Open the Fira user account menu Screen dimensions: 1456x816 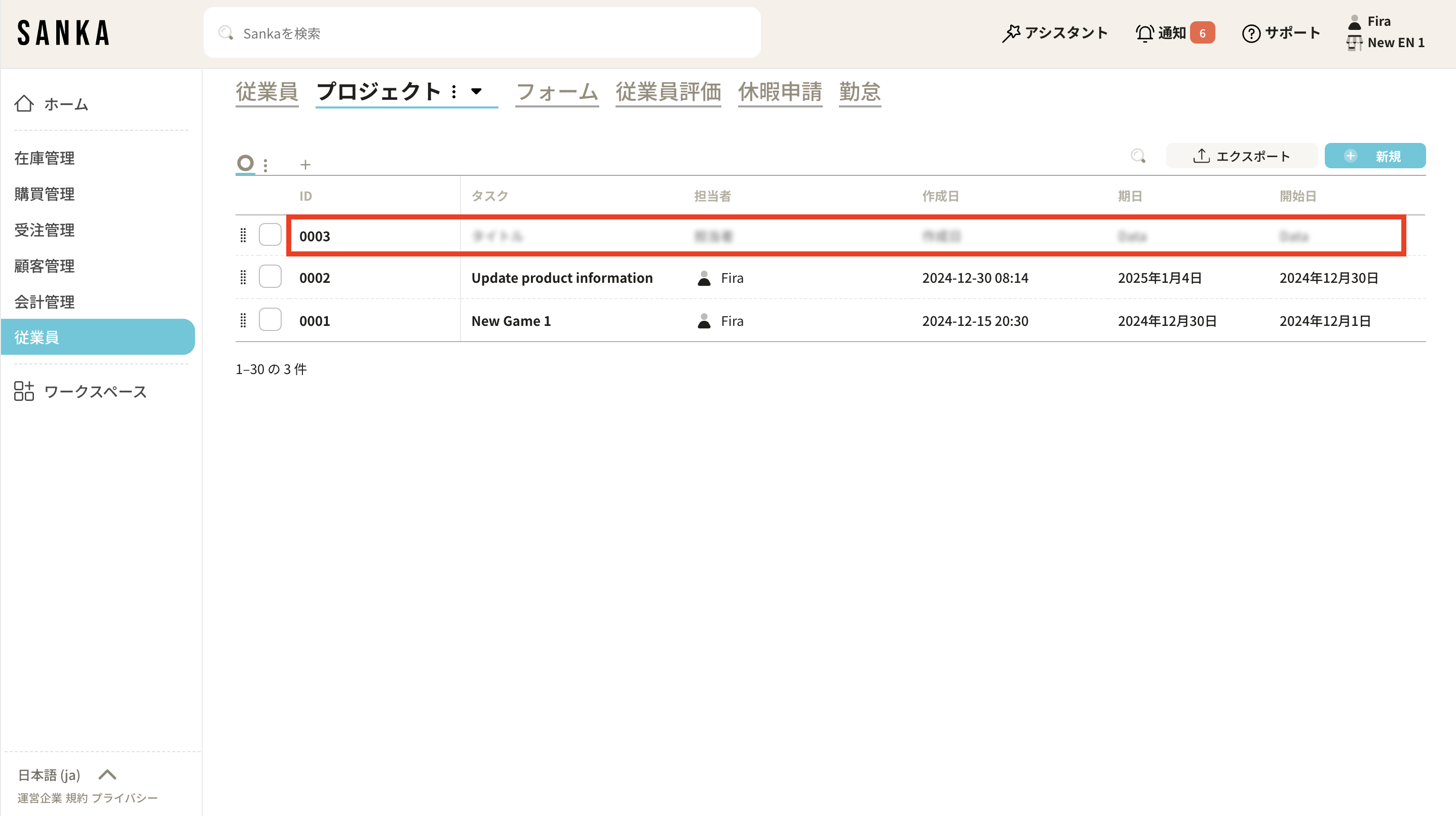[1378, 21]
